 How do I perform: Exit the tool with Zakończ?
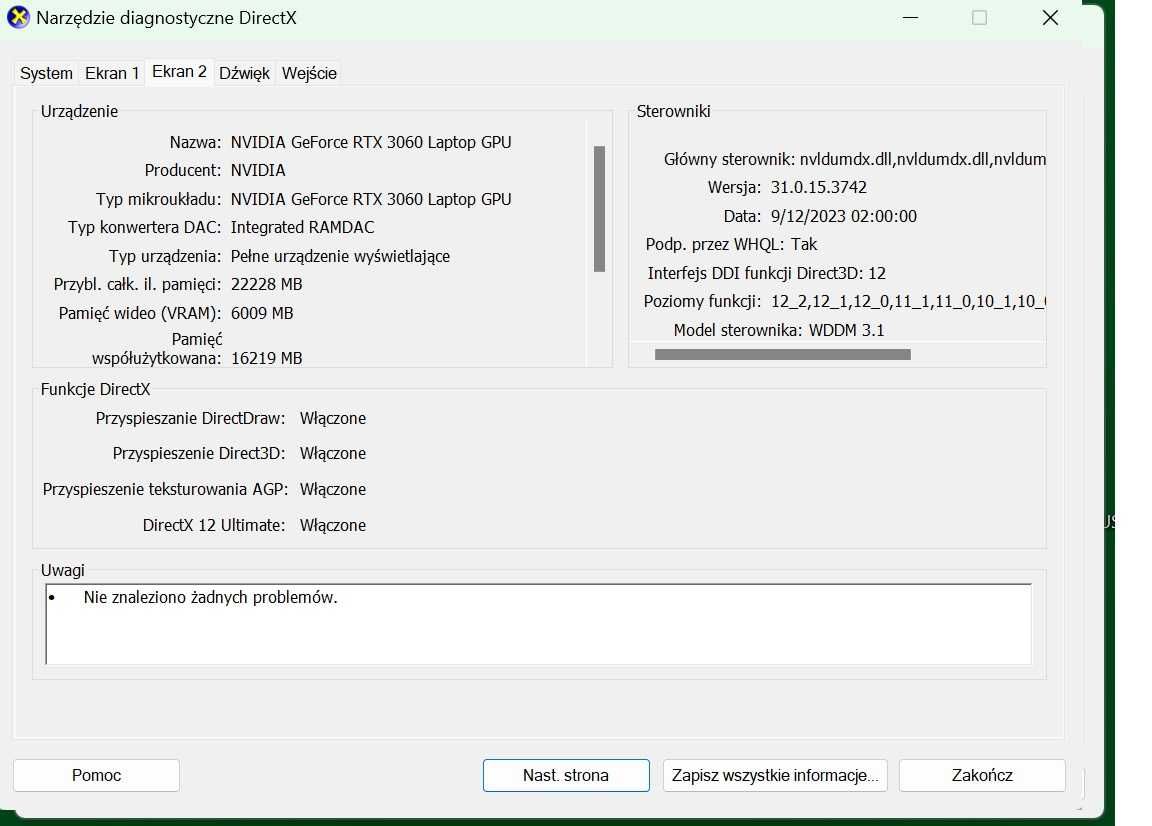click(982, 775)
